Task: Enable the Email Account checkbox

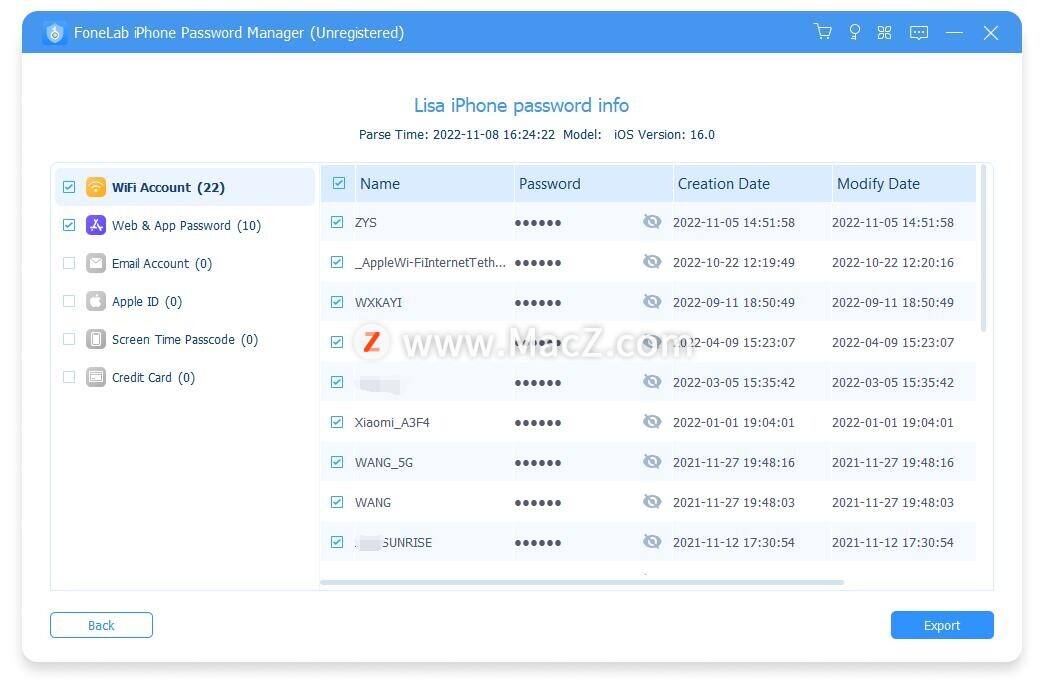Action: (x=69, y=263)
